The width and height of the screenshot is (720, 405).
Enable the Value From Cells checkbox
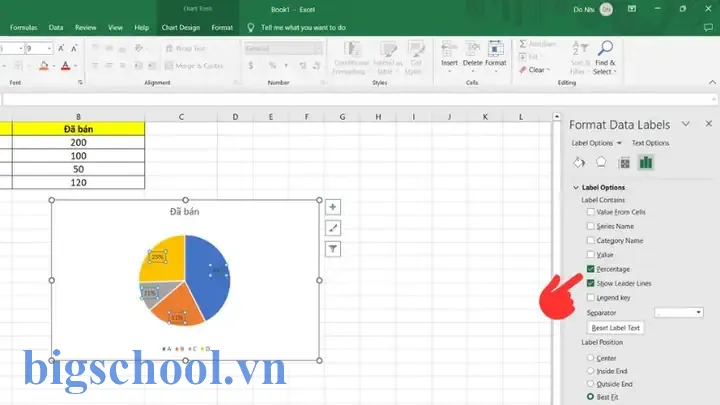591,212
